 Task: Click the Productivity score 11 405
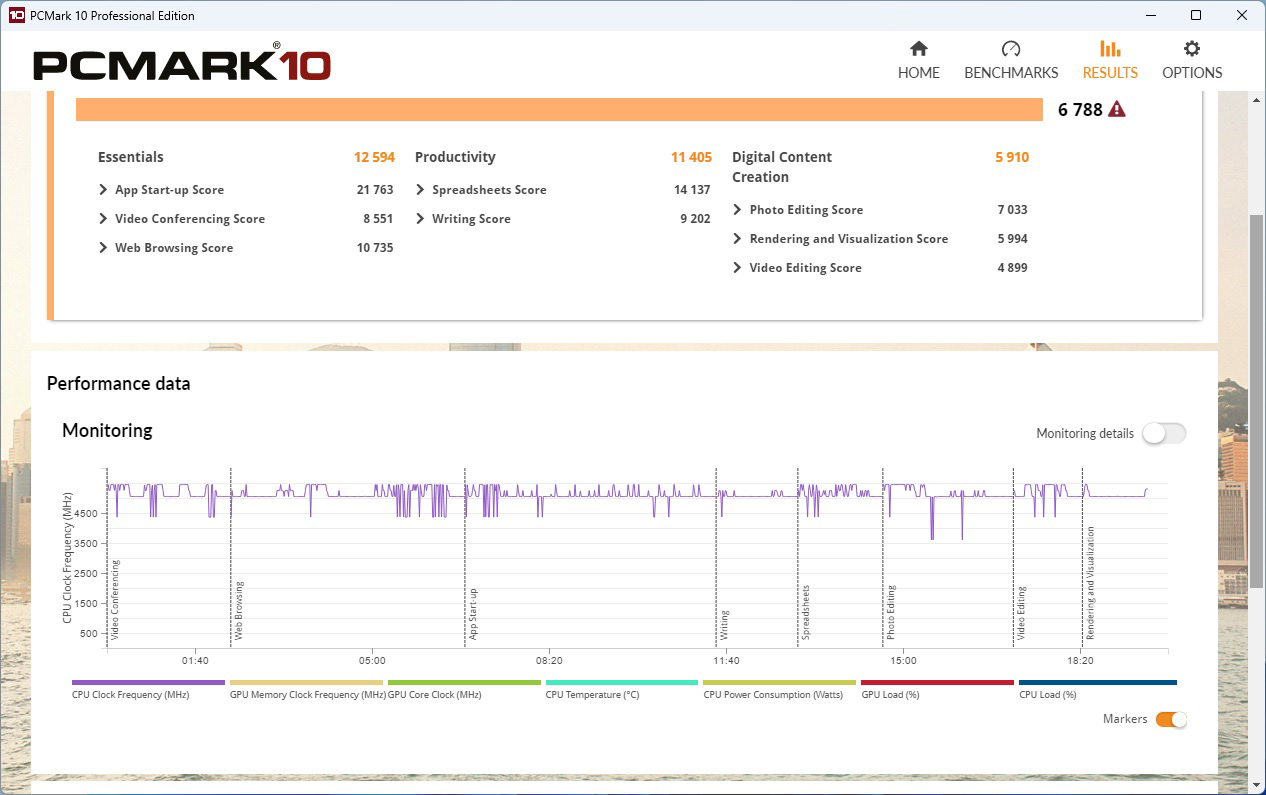click(x=692, y=157)
